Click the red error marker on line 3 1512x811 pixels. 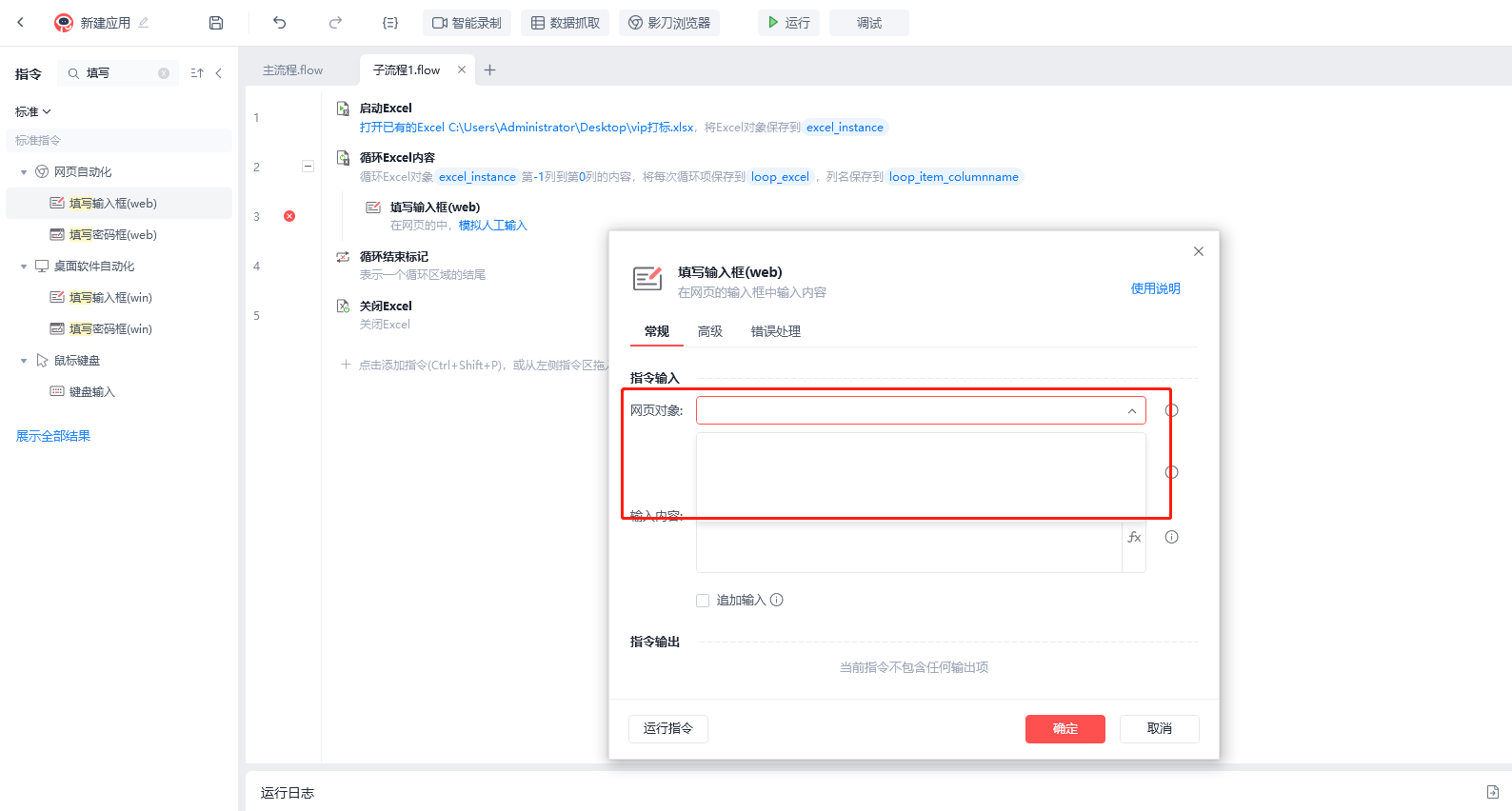289,216
